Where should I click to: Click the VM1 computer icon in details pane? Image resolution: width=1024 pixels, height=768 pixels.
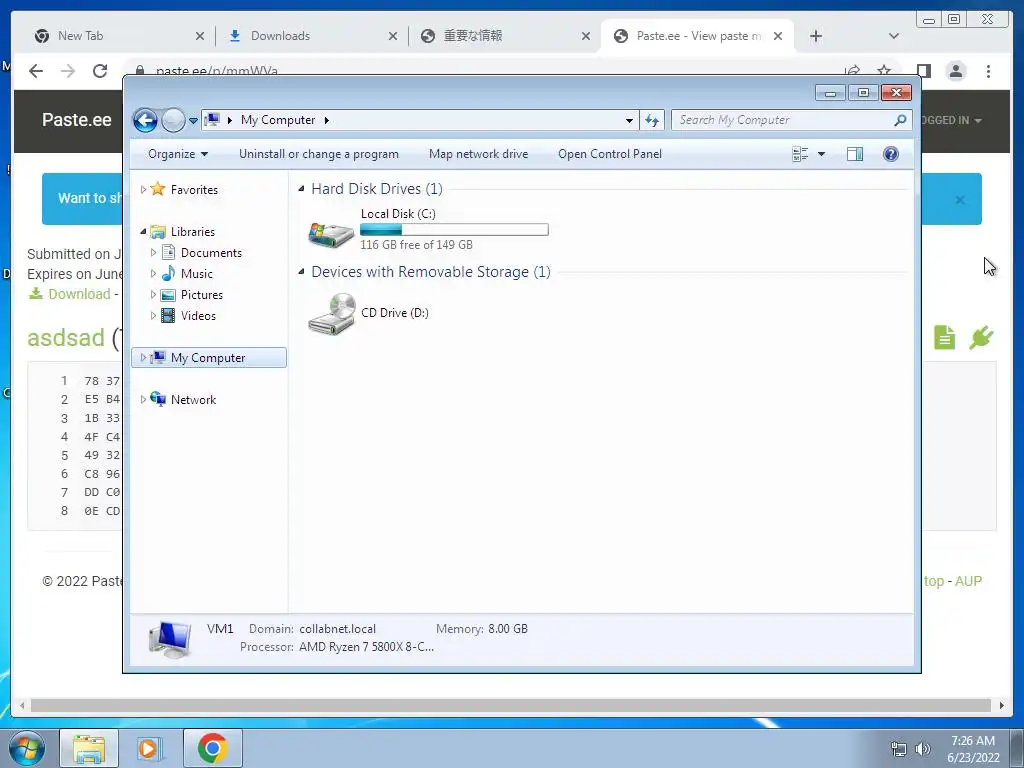170,639
